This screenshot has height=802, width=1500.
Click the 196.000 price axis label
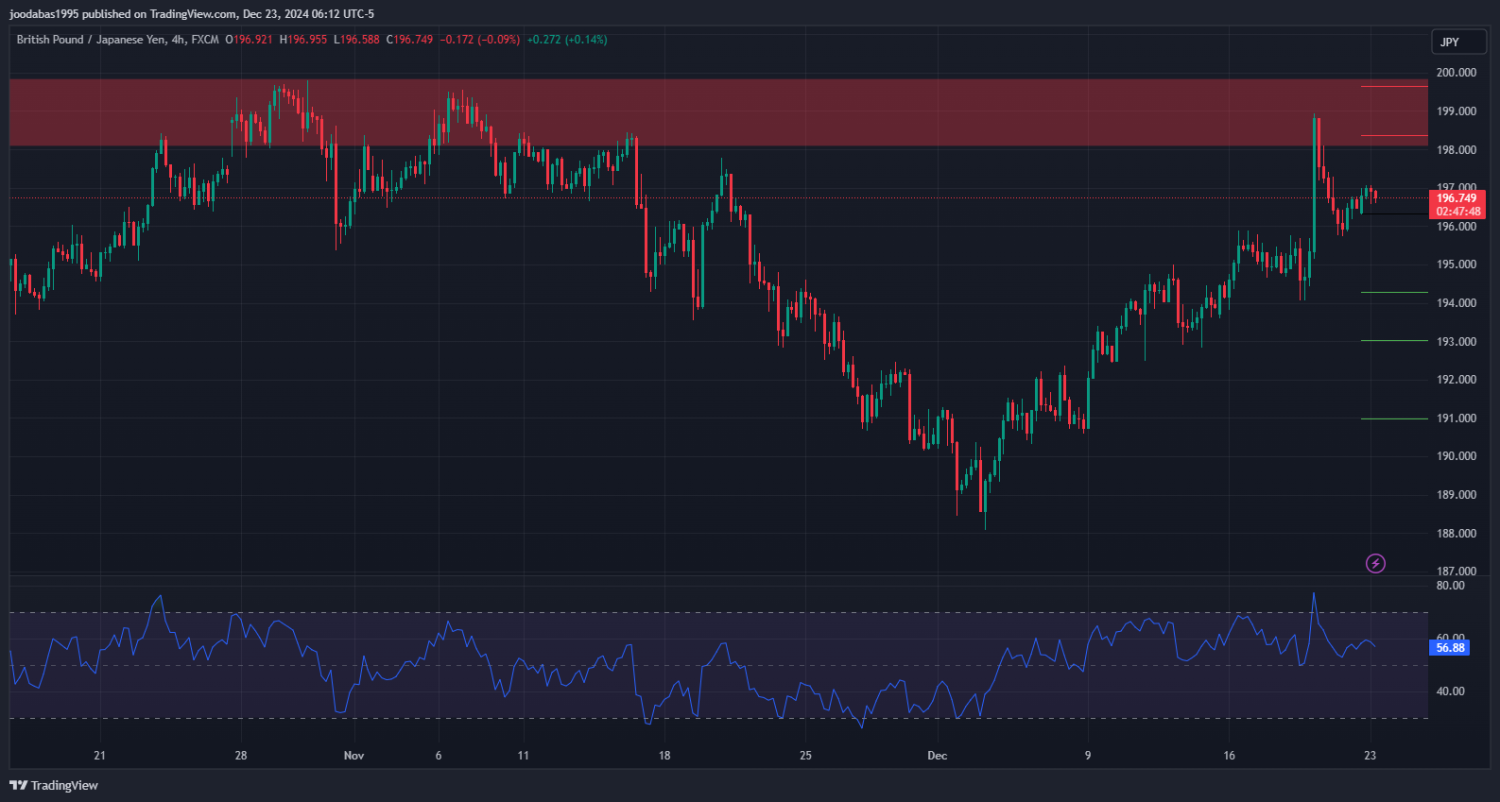click(1457, 227)
